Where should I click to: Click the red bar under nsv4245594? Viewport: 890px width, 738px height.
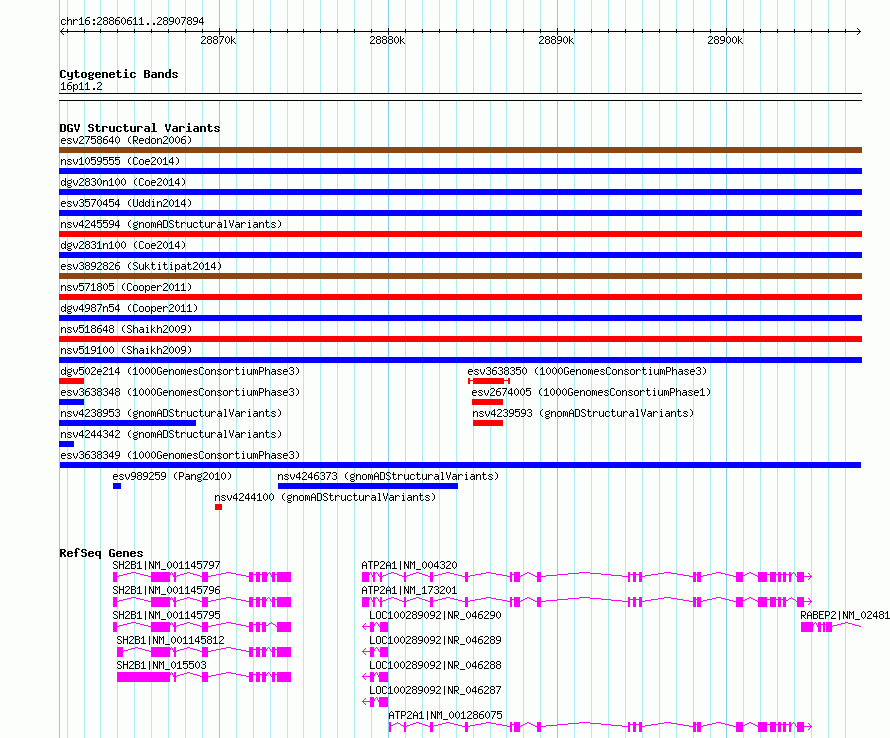(x=460, y=234)
